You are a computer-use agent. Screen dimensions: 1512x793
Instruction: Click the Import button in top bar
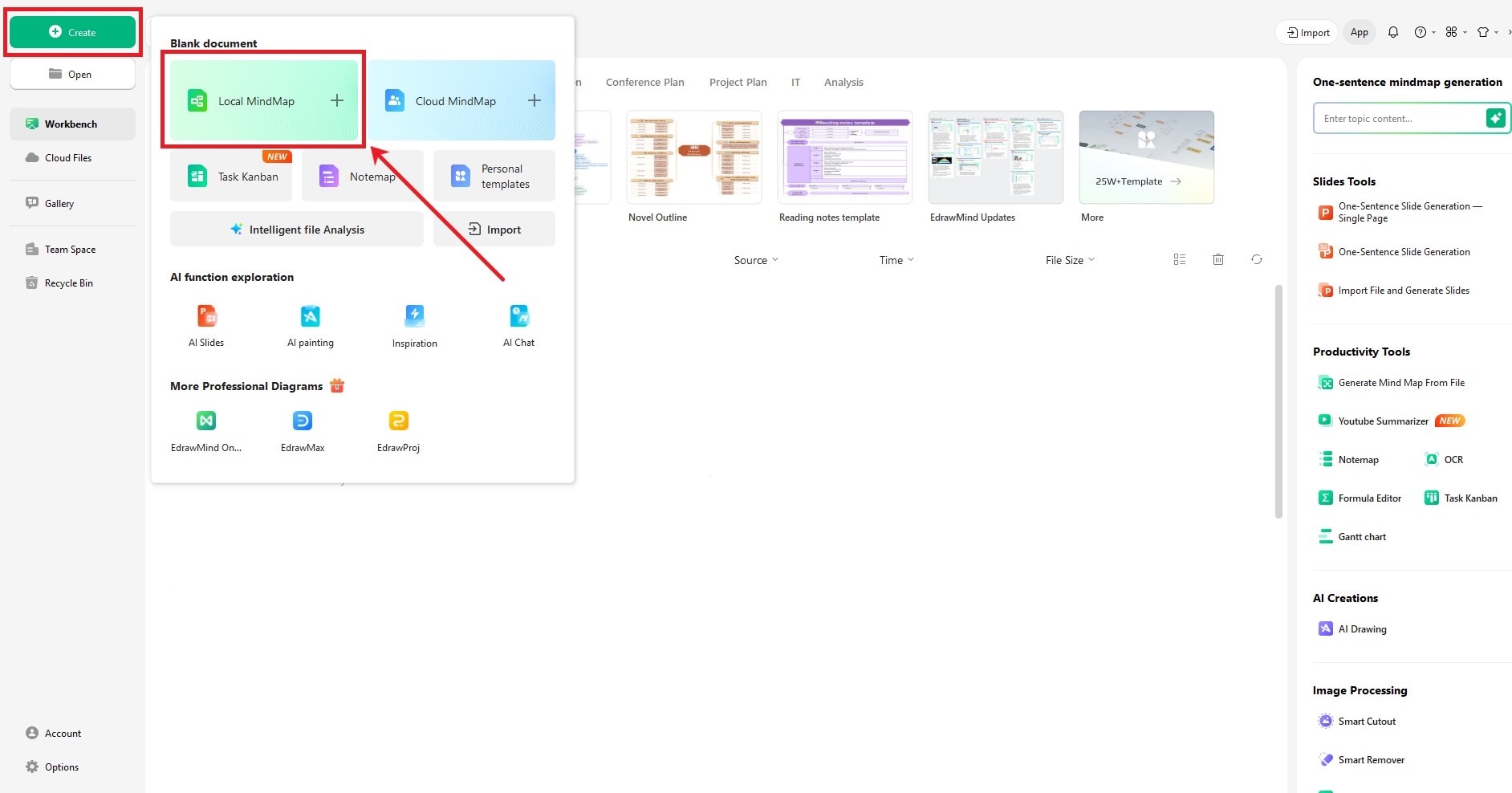(1307, 32)
